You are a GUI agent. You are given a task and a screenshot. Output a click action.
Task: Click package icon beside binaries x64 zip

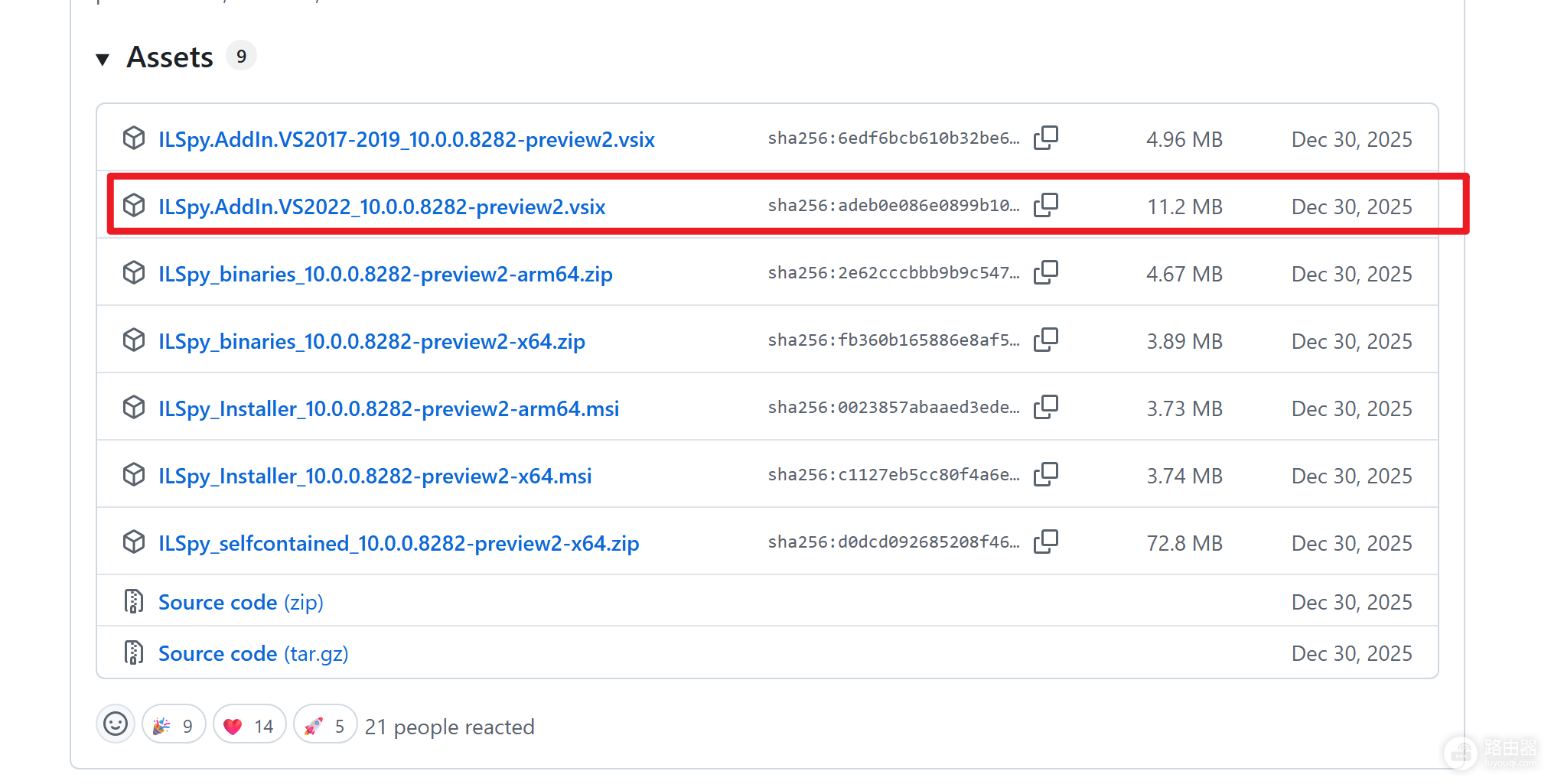(x=134, y=340)
